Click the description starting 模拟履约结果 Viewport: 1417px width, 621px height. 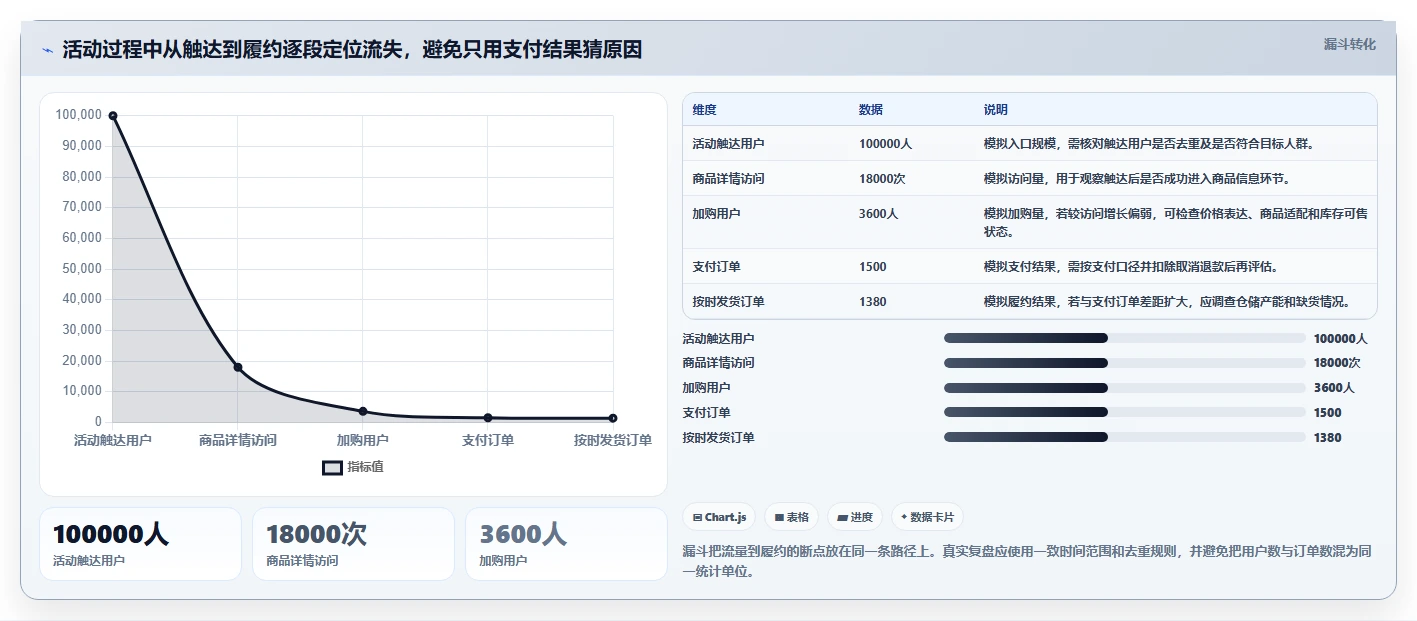pos(1167,302)
